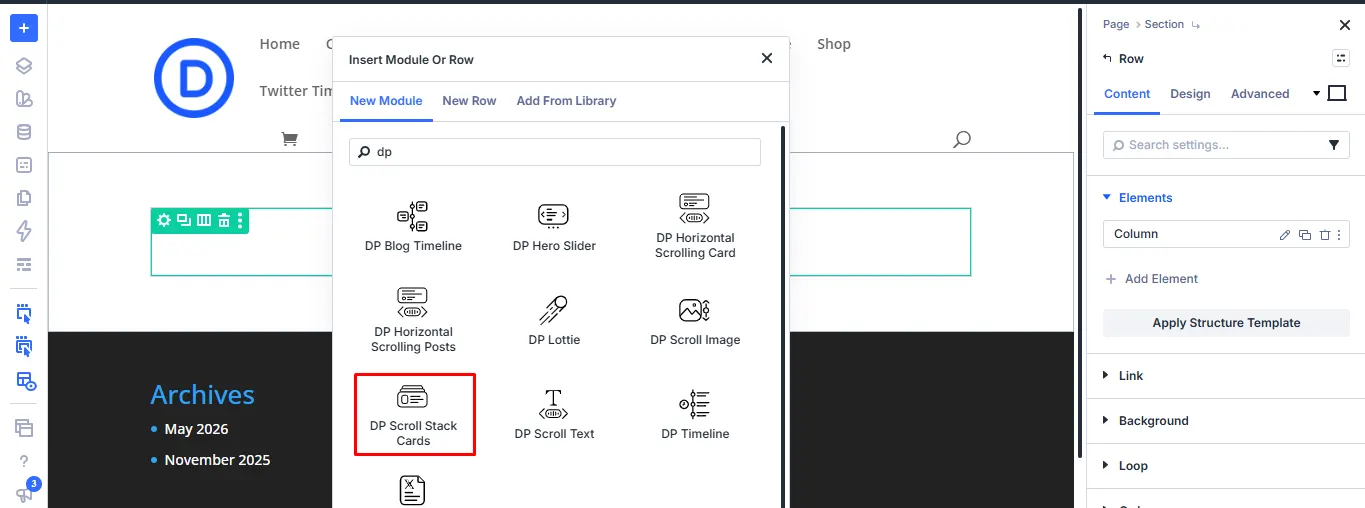Viewport: 1365px width, 508px height.
Task: Click the Page breadcrumb link
Action: (x=1116, y=24)
